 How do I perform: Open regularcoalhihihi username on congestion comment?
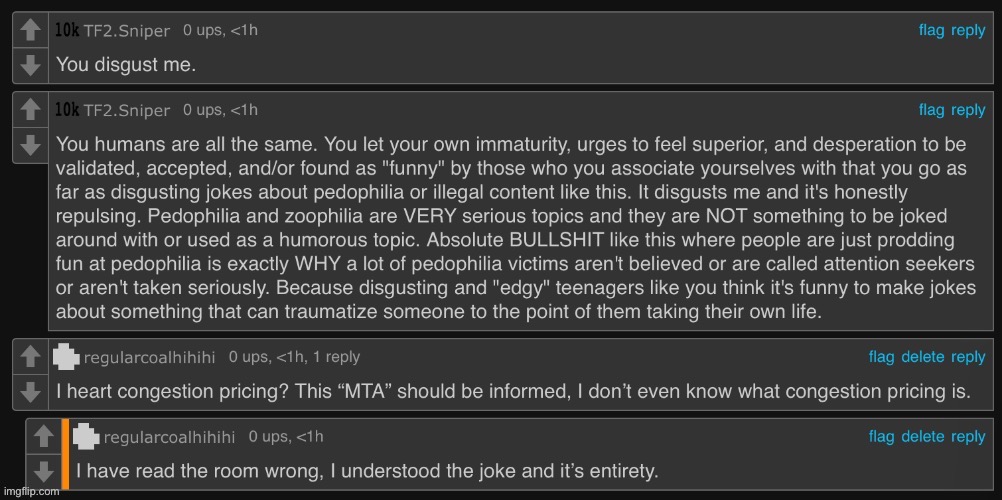click(150, 358)
